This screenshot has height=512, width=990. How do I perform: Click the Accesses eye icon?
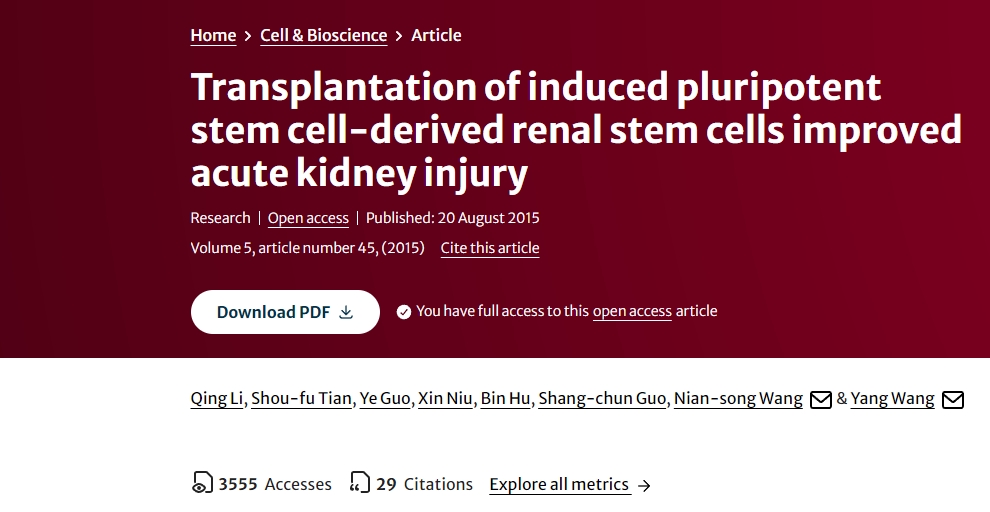tap(202, 484)
